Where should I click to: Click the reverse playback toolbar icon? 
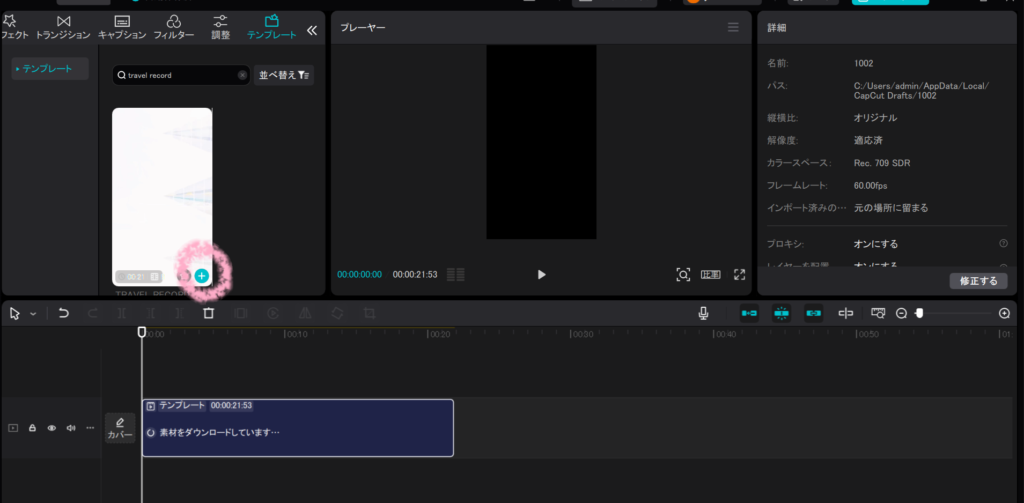coord(273,314)
